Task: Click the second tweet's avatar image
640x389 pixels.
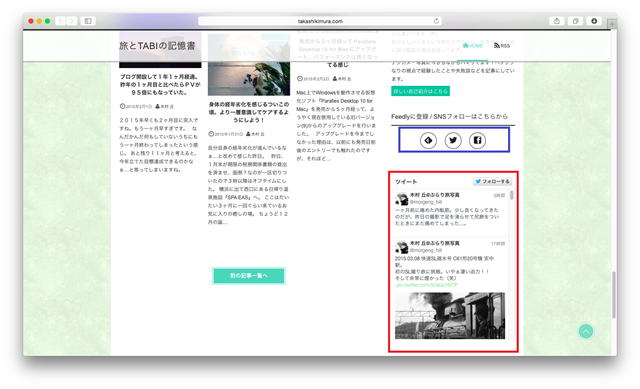Action: (x=402, y=247)
